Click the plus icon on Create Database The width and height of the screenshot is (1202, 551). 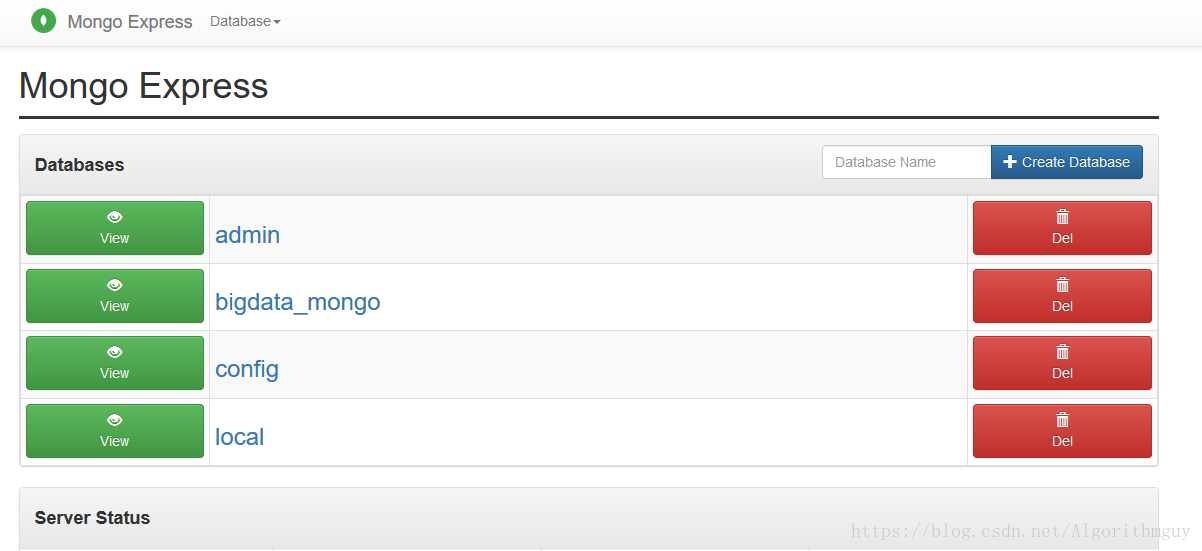[x=1009, y=162]
